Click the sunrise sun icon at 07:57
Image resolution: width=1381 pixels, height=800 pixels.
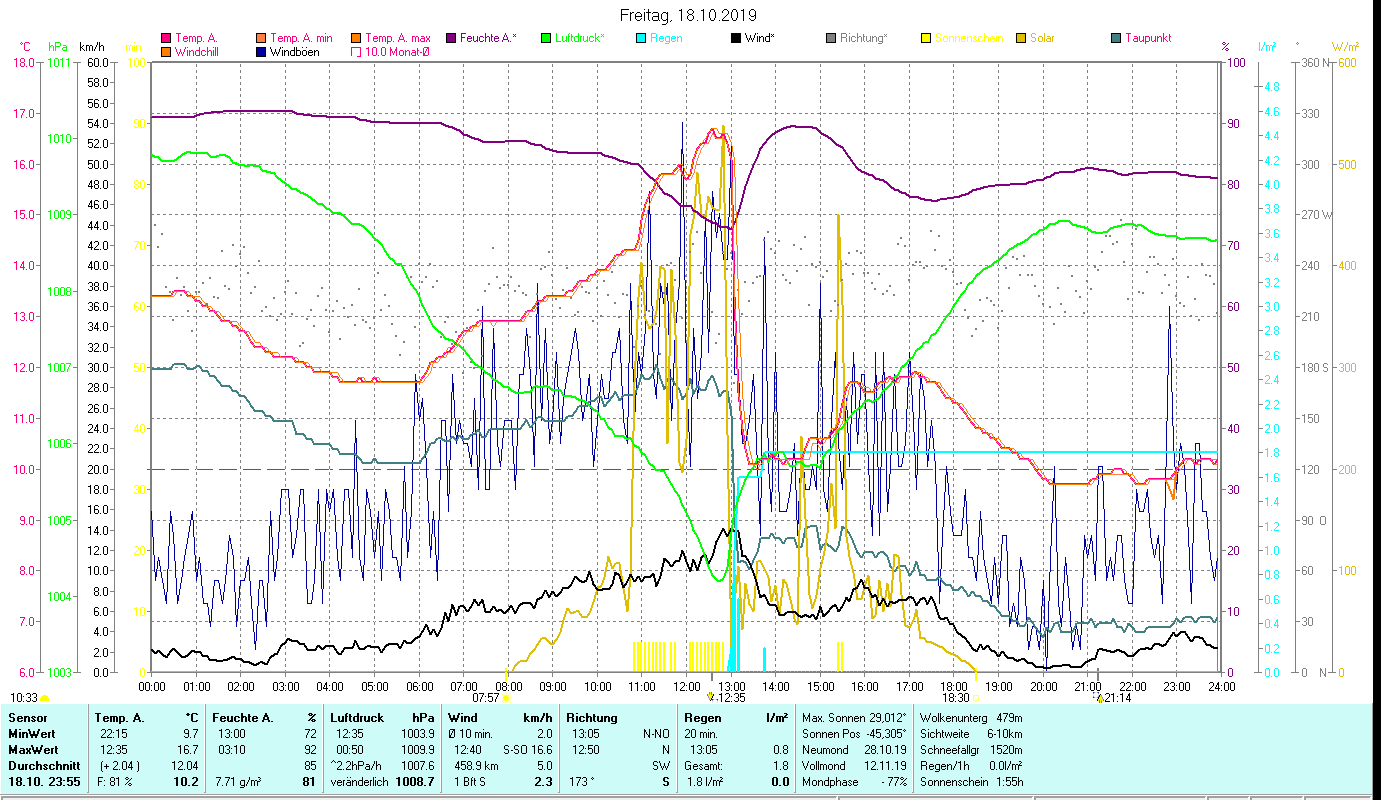[506, 698]
